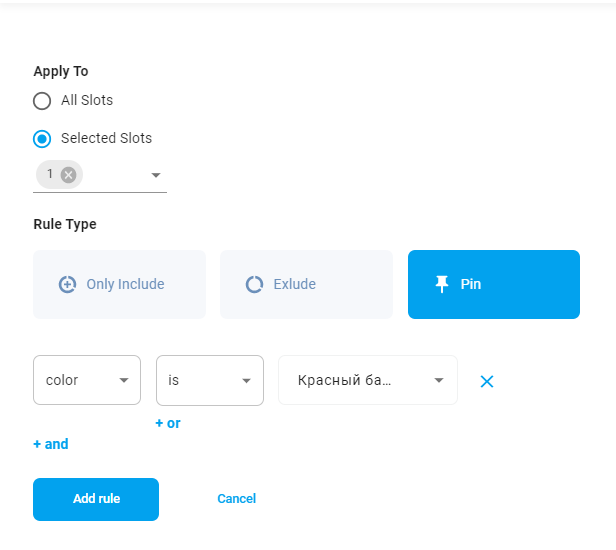Image resolution: width=616 pixels, height=550 pixels.
Task: Click the plus-circle icon on Only Include
Action: tap(67, 284)
